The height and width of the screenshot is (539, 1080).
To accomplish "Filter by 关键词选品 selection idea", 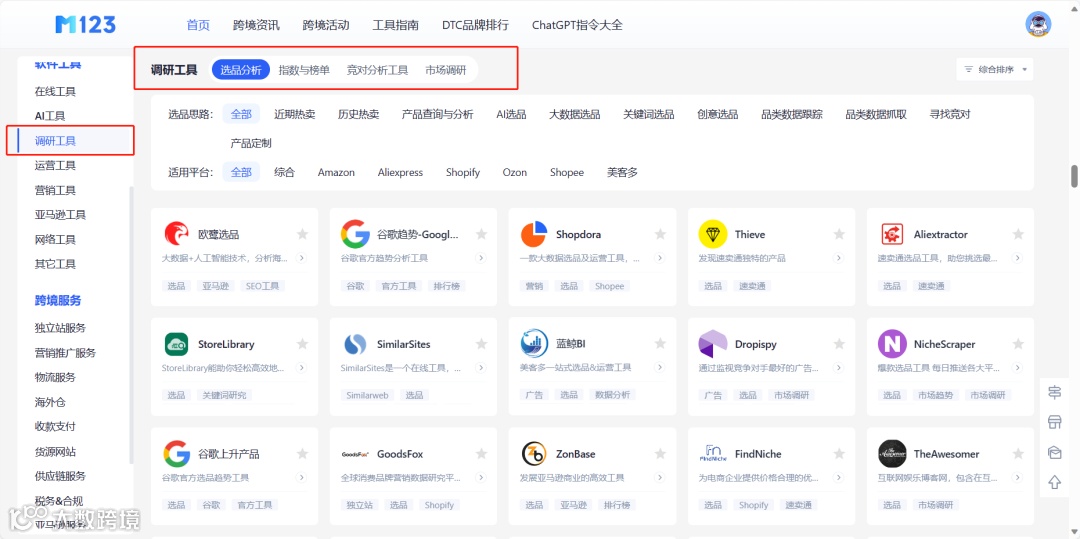I will click(x=649, y=114).
